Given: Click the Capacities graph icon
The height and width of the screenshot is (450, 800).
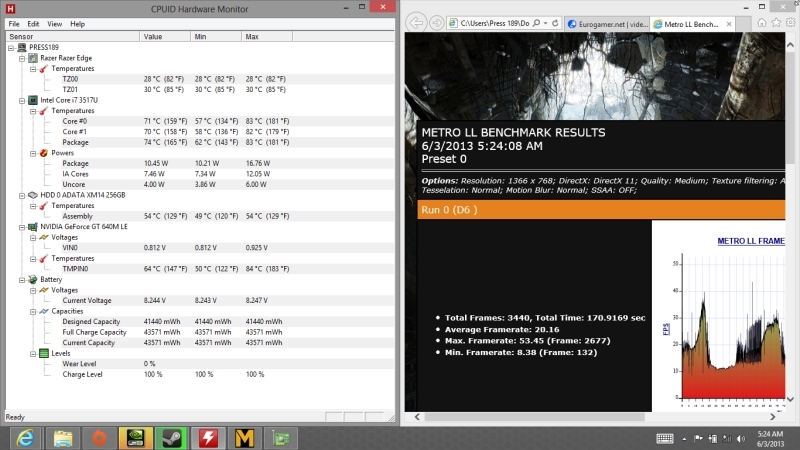Looking at the screenshot, I should tap(44, 311).
